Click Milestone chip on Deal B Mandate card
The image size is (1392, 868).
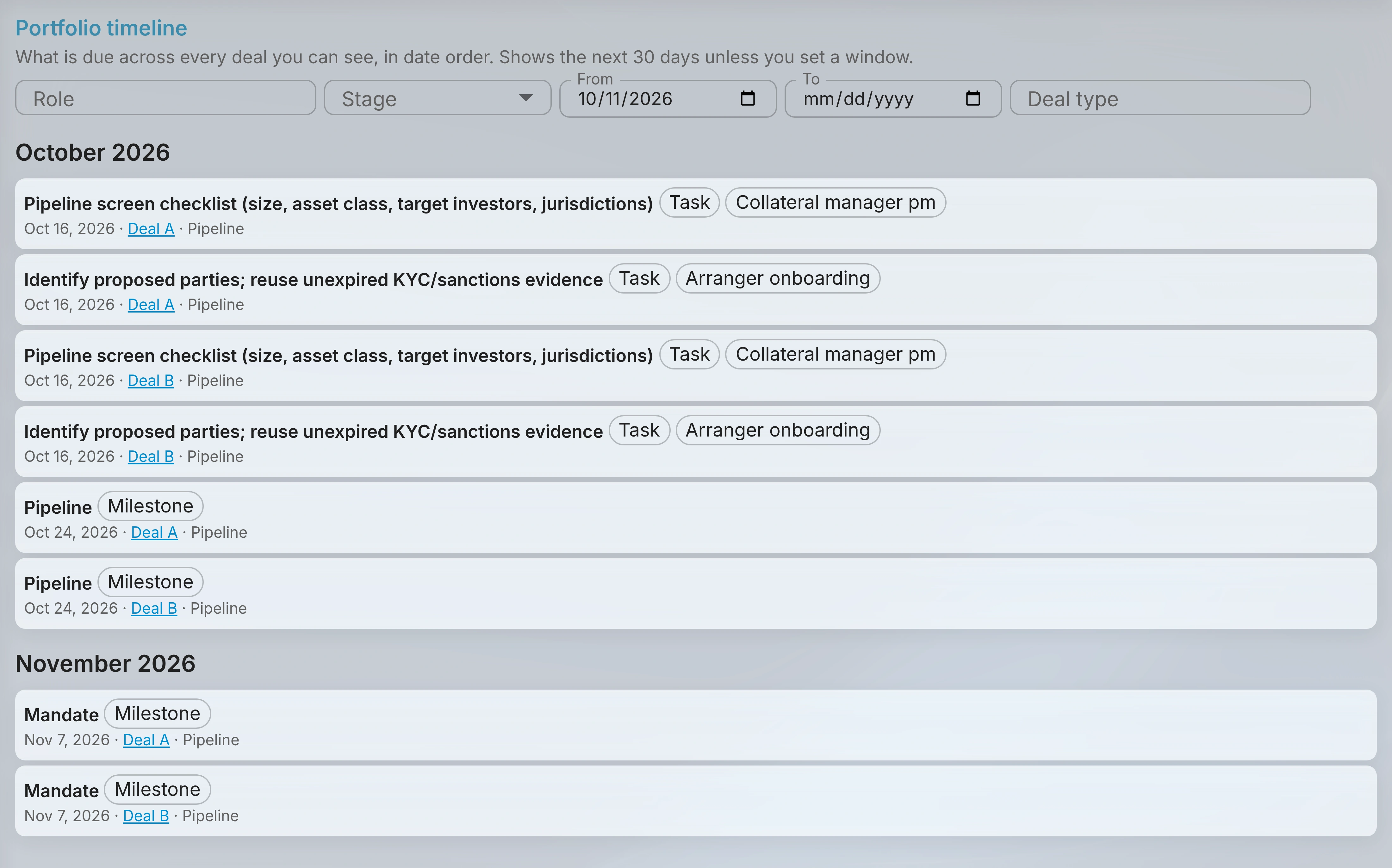coord(157,789)
